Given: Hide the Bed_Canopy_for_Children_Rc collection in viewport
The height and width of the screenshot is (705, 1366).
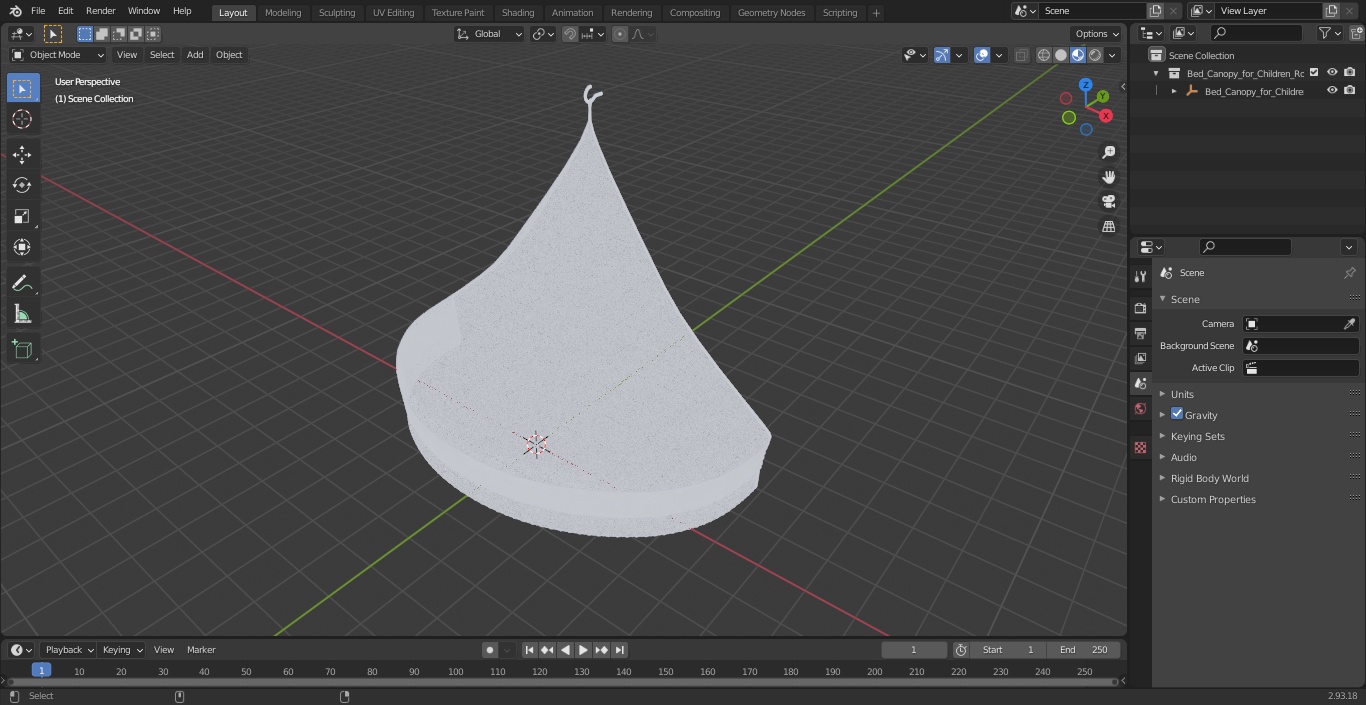Looking at the screenshot, I should pyautogui.click(x=1332, y=72).
